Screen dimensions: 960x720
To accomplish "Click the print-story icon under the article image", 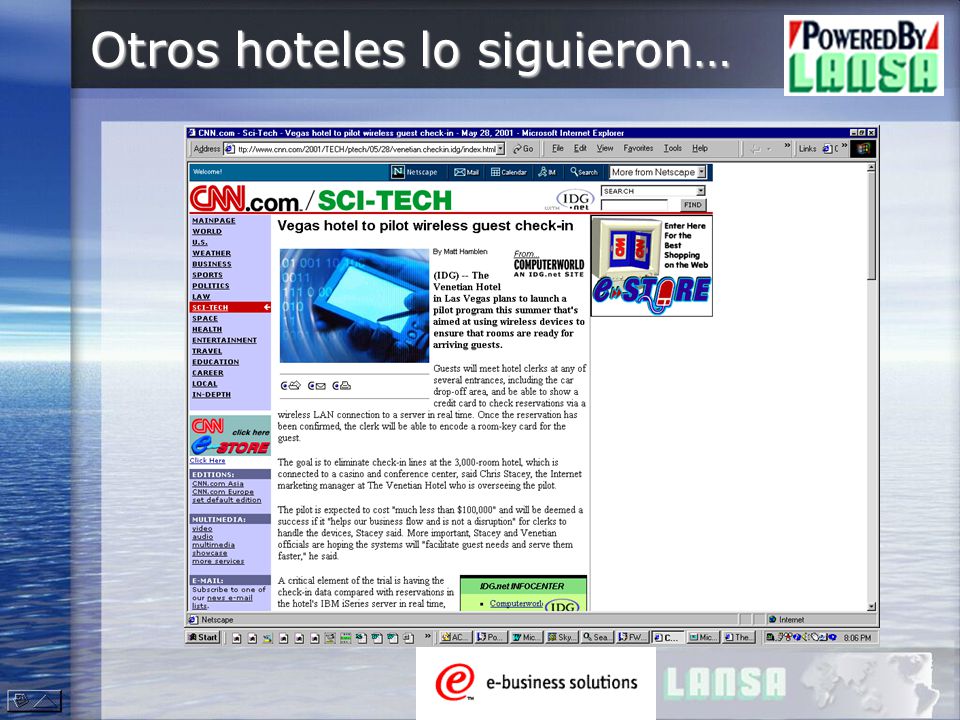I will click(342, 386).
